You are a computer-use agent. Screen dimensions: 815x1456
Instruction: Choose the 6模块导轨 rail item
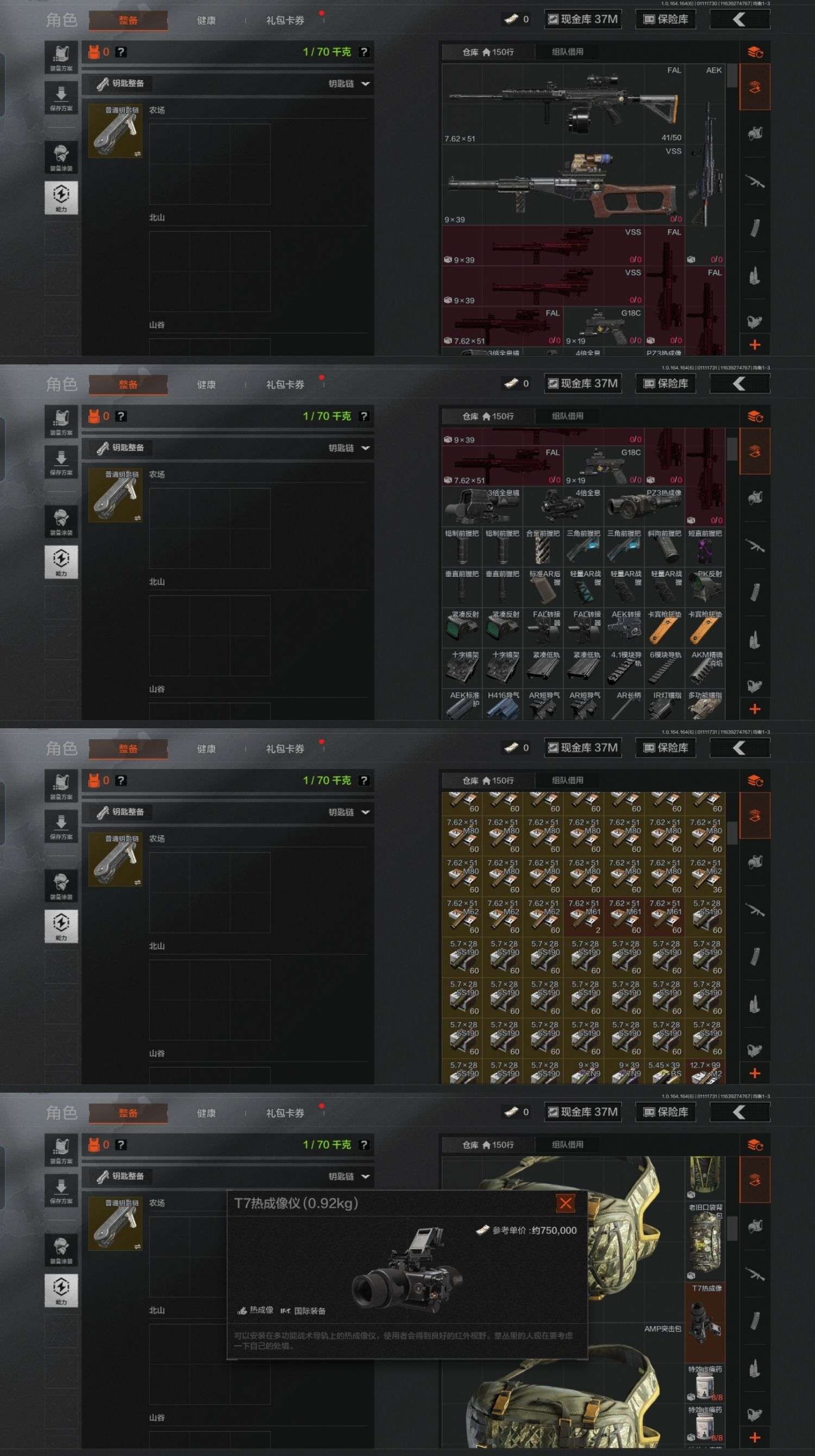click(664, 670)
